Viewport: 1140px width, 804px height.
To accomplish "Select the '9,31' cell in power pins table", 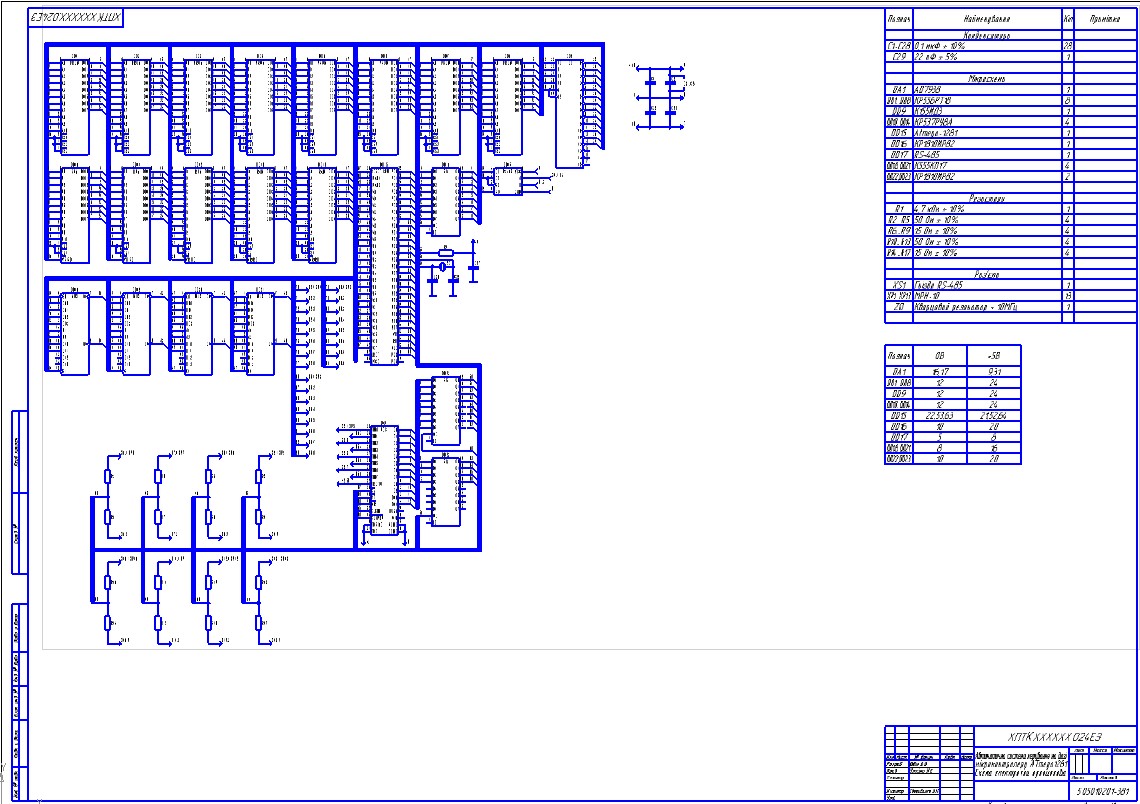I will pos(994,371).
